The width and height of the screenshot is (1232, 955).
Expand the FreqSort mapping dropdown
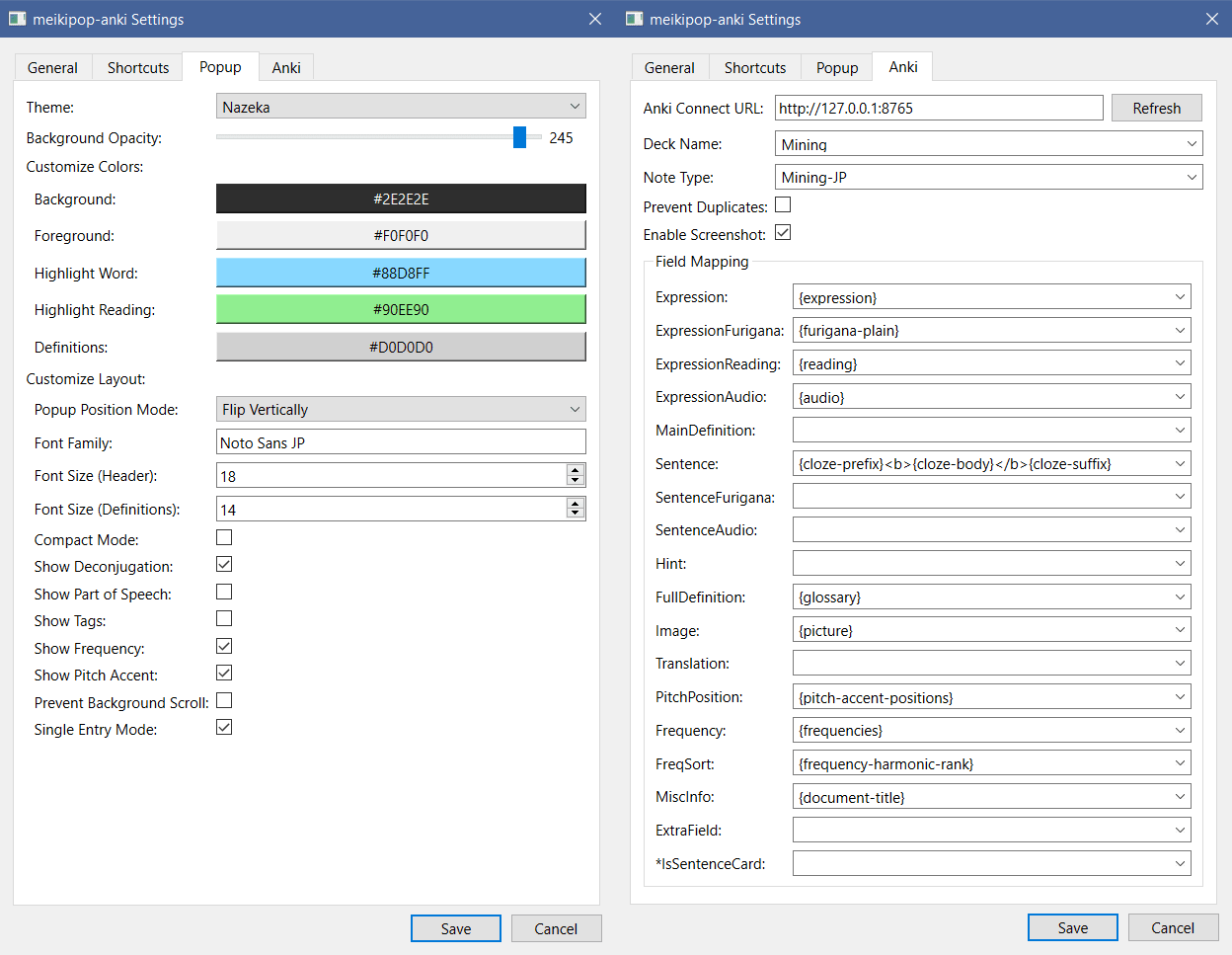(992, 763)
